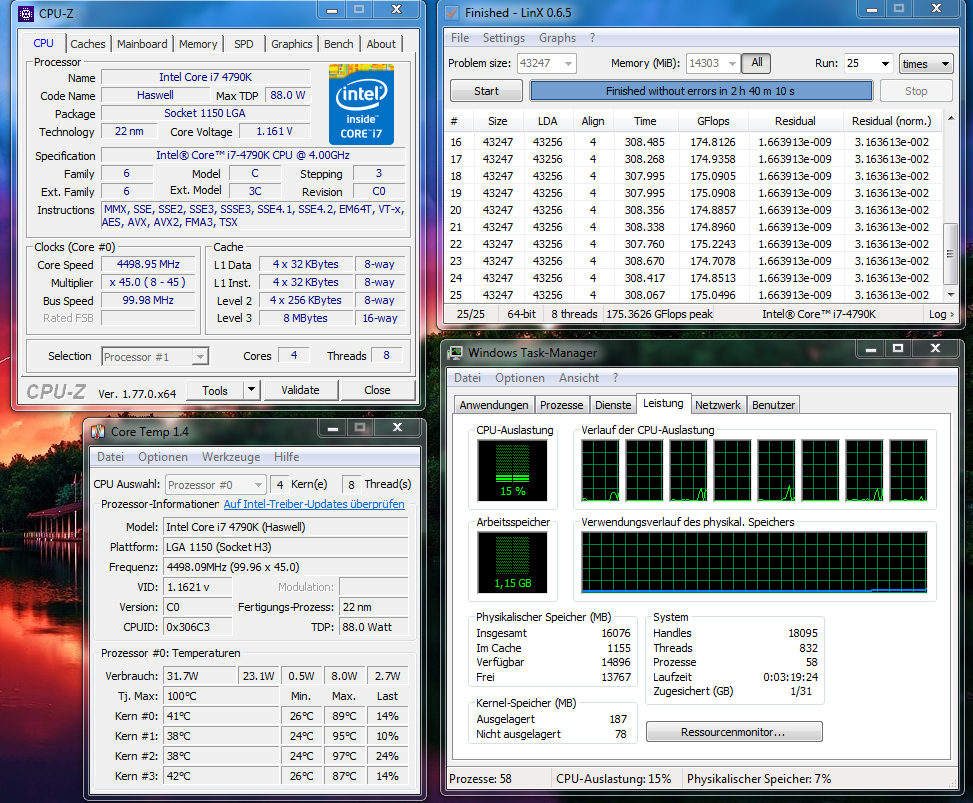Switch to the Anwendungen tab in Task-Manager
The image size is (973, 803).
click(x=494, y=405)
